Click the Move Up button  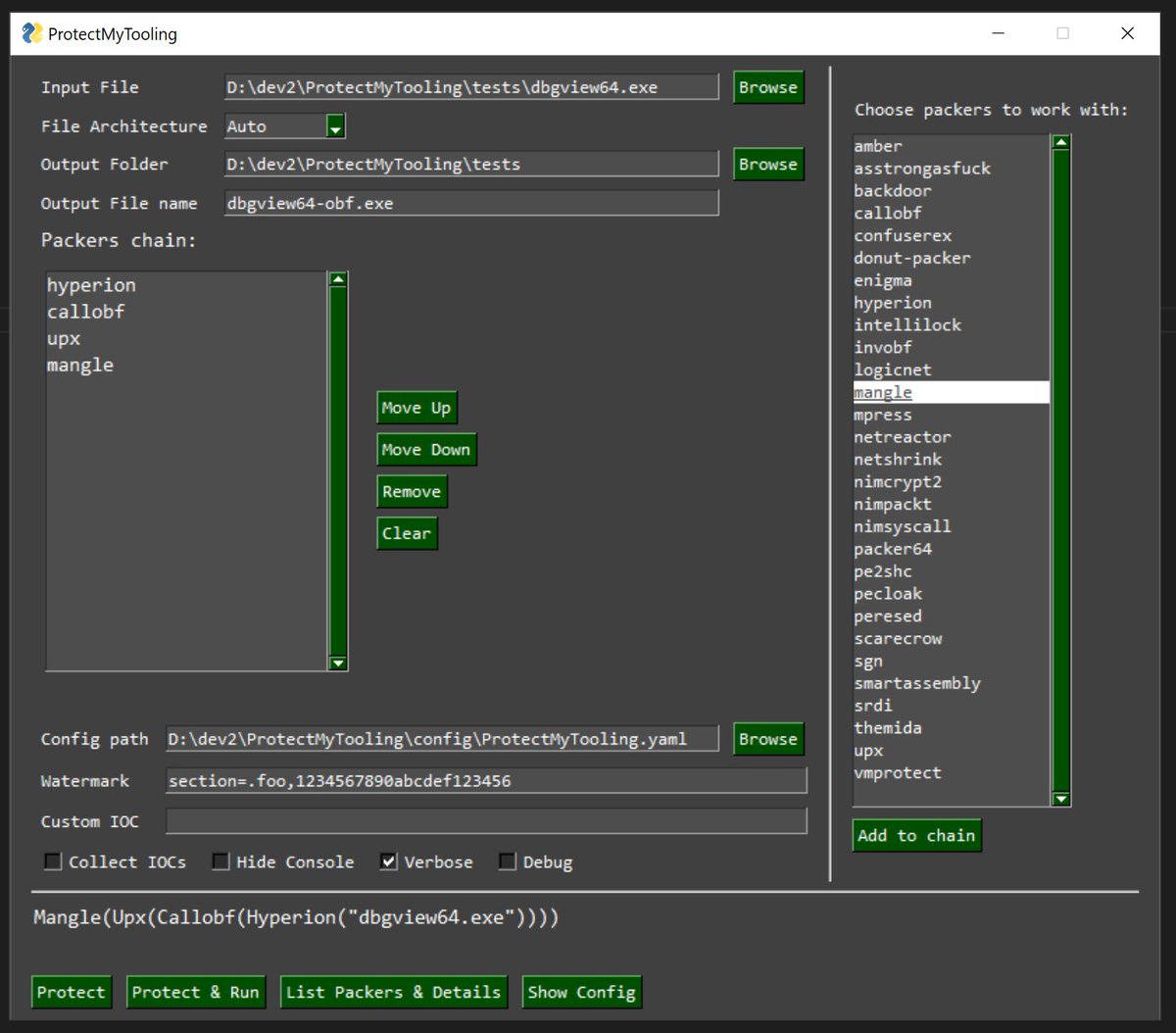416,408
